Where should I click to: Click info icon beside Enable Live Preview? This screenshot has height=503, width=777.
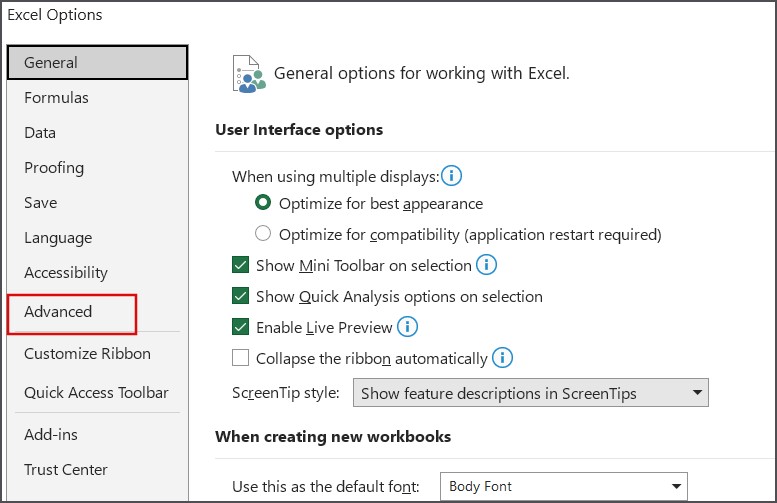tap(407, 327)
